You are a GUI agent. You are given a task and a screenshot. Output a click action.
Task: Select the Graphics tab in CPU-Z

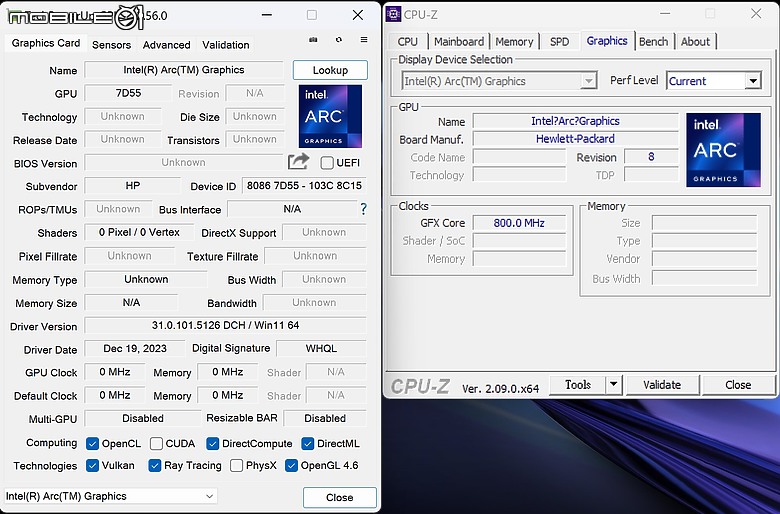pyautogui.click(x=606, y=41)
